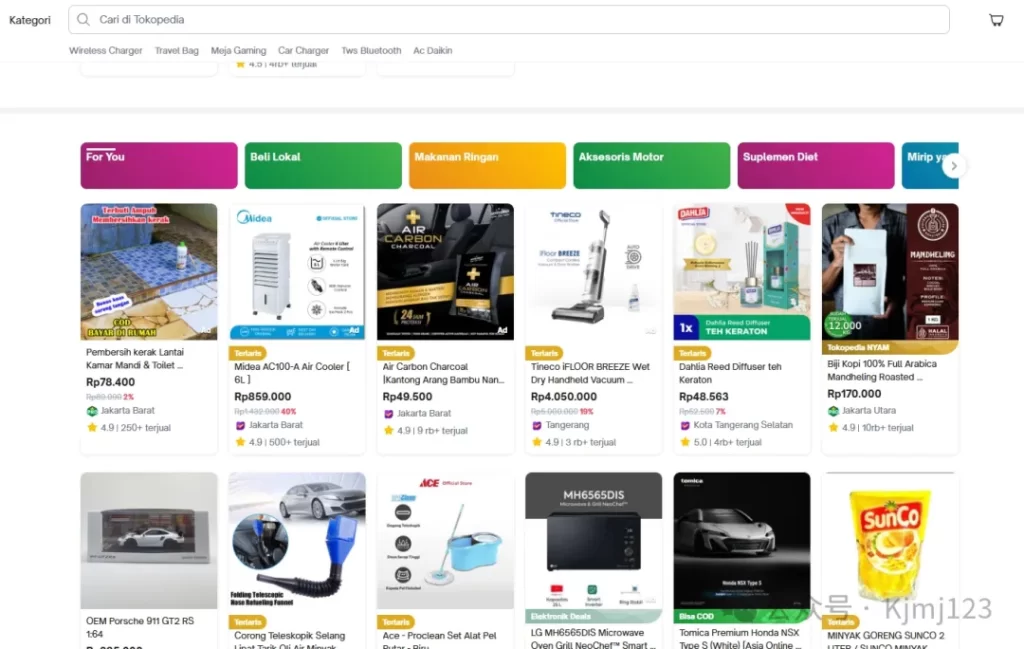
Task: Select the Car Charger suggestion
Action: point(303,50)
